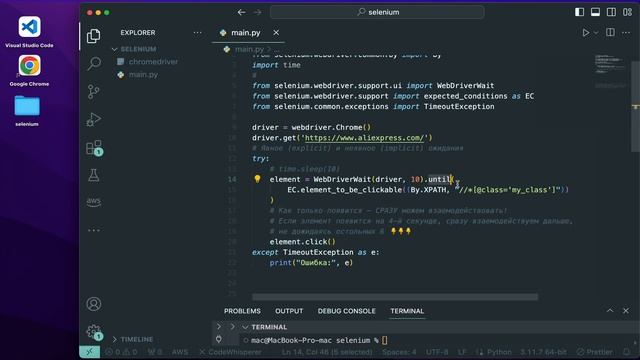Image resolution: width=640 pixels, height=360 pixels.
Task: Click the editor minimap
Action: point(610,70)
